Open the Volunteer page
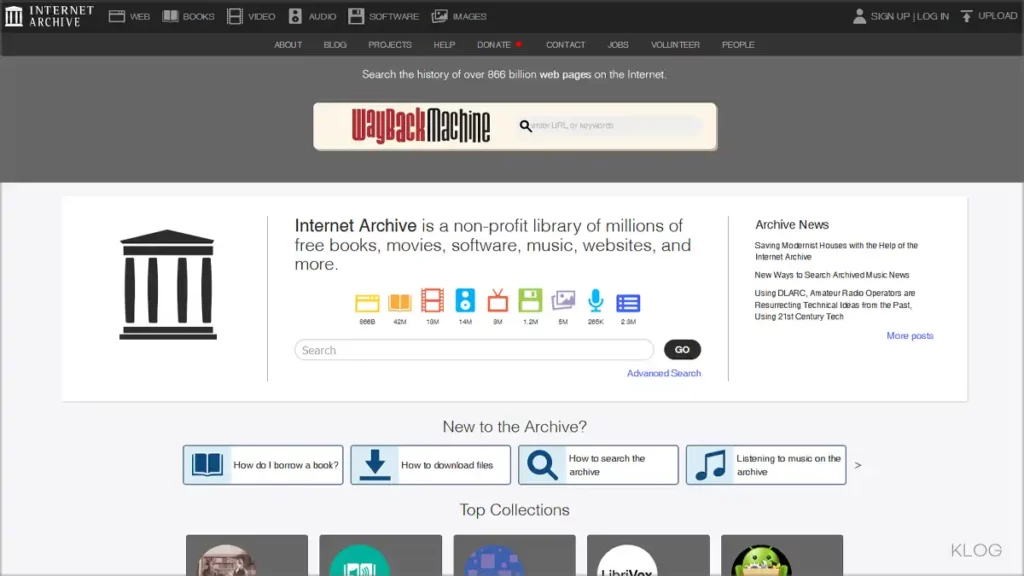The image size is (1024, 576). coord(675,45)
